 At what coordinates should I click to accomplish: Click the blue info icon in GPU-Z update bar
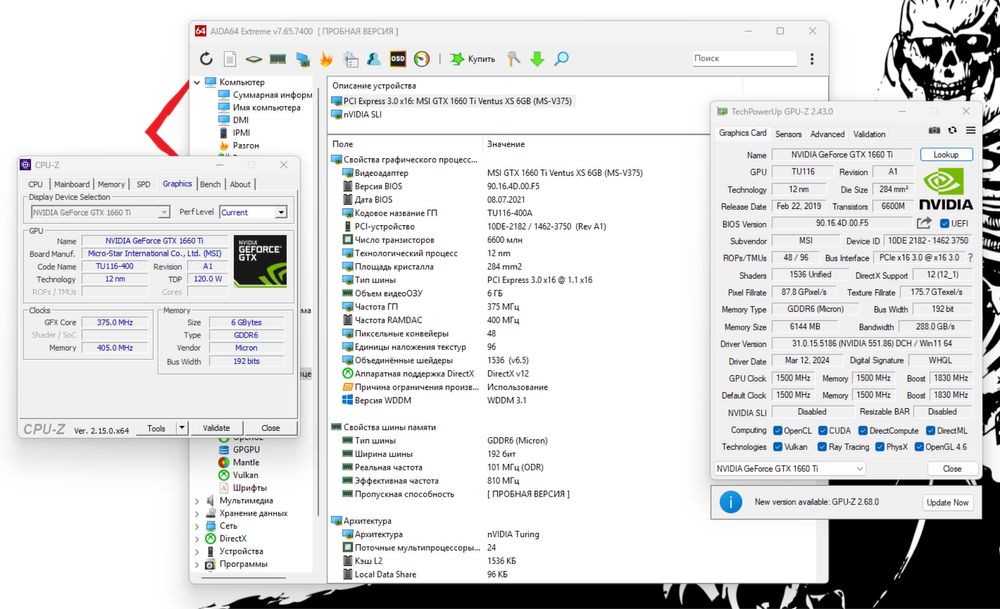731,502
